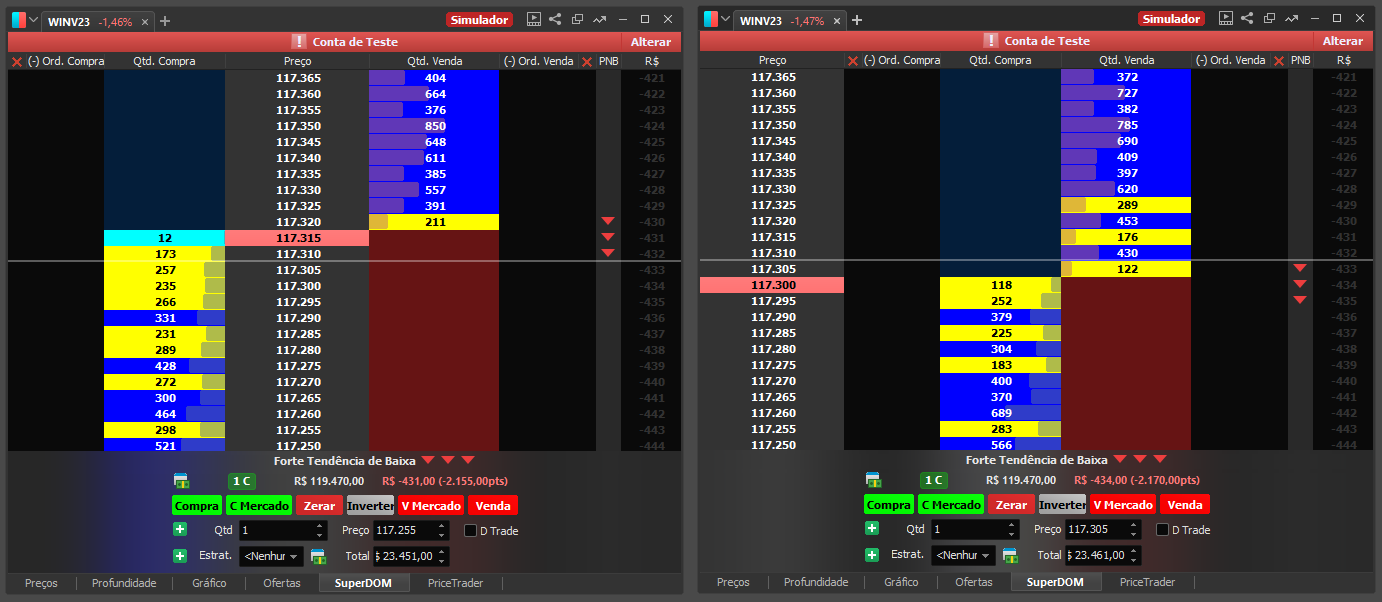Add a new tab in right window
This screenshot has width=1382, height=602.
tap(857, 21)
